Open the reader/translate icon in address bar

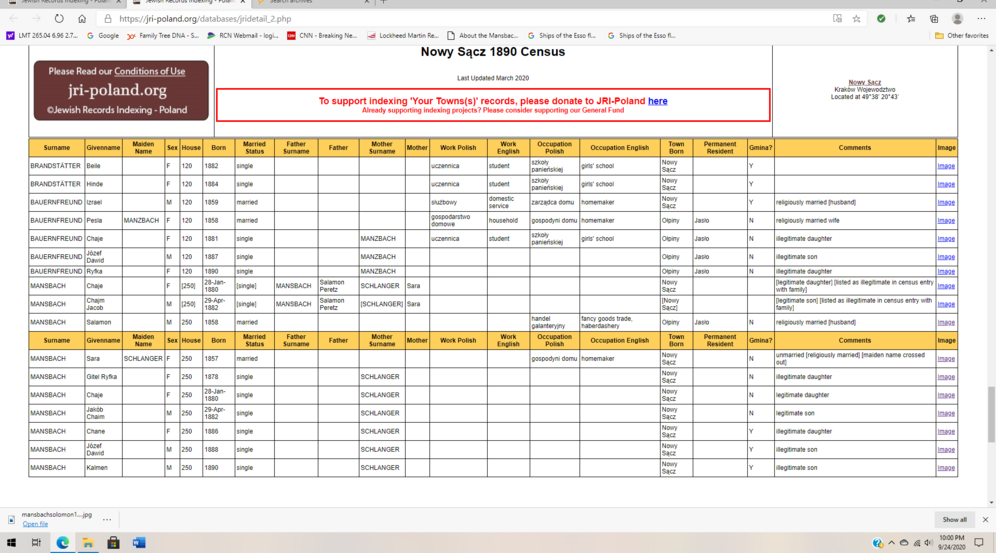click(837, 19)
